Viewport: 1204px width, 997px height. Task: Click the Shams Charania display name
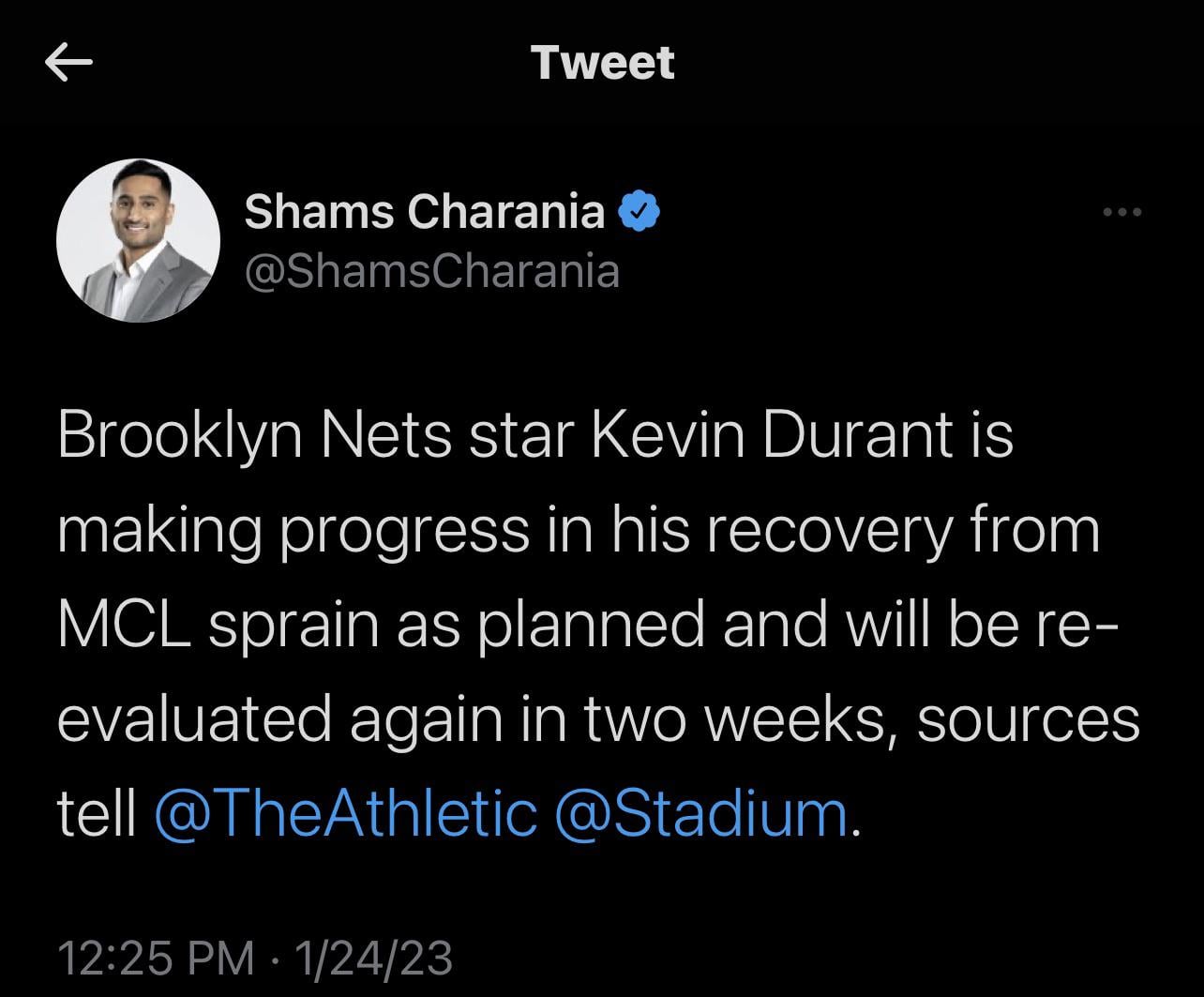pyautogui.click(x=424, y=212)
